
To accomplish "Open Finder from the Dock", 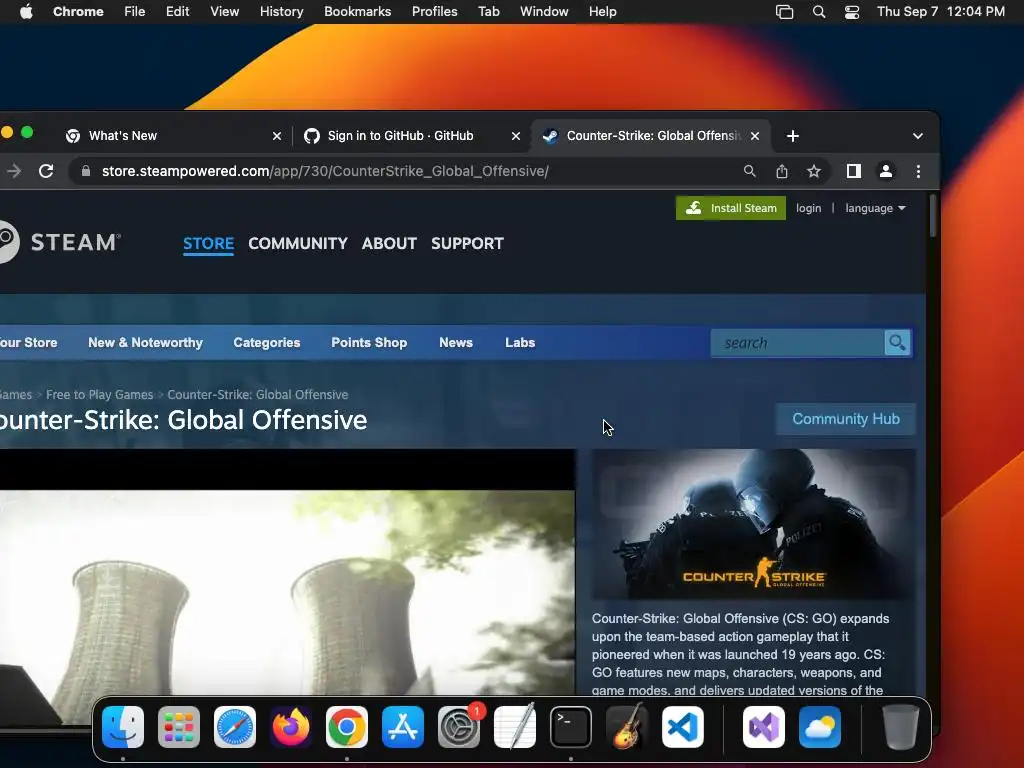I will pyautogui.click(x=123, y=727).
